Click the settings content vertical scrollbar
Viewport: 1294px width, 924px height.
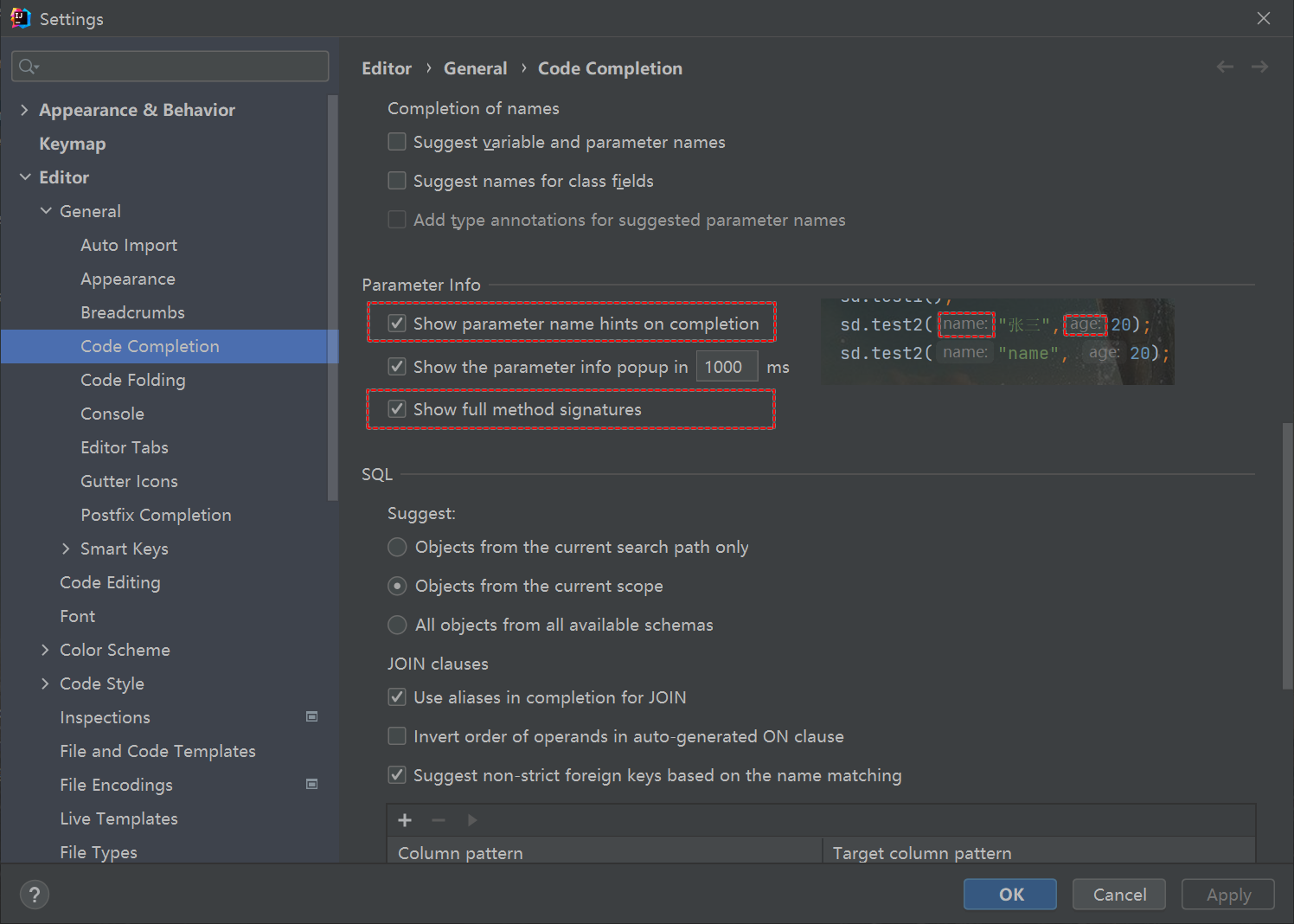(x=1287, y=554)
